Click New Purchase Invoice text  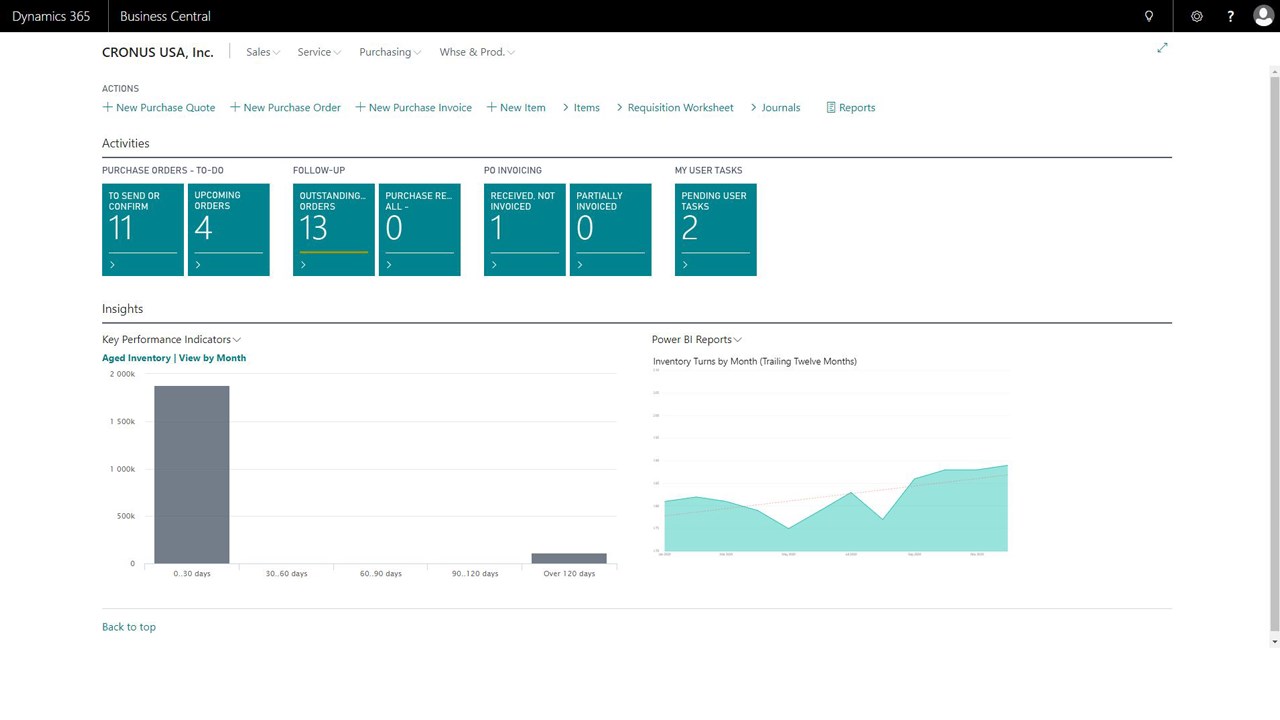click(x=420, y=107)
